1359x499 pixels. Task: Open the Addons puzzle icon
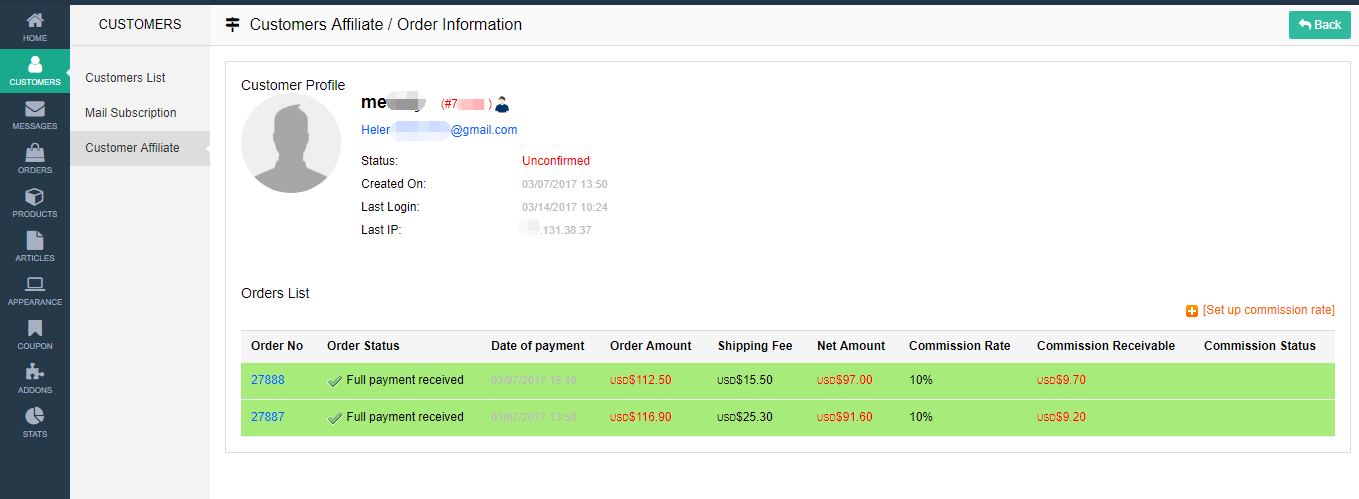coord(35,373)
